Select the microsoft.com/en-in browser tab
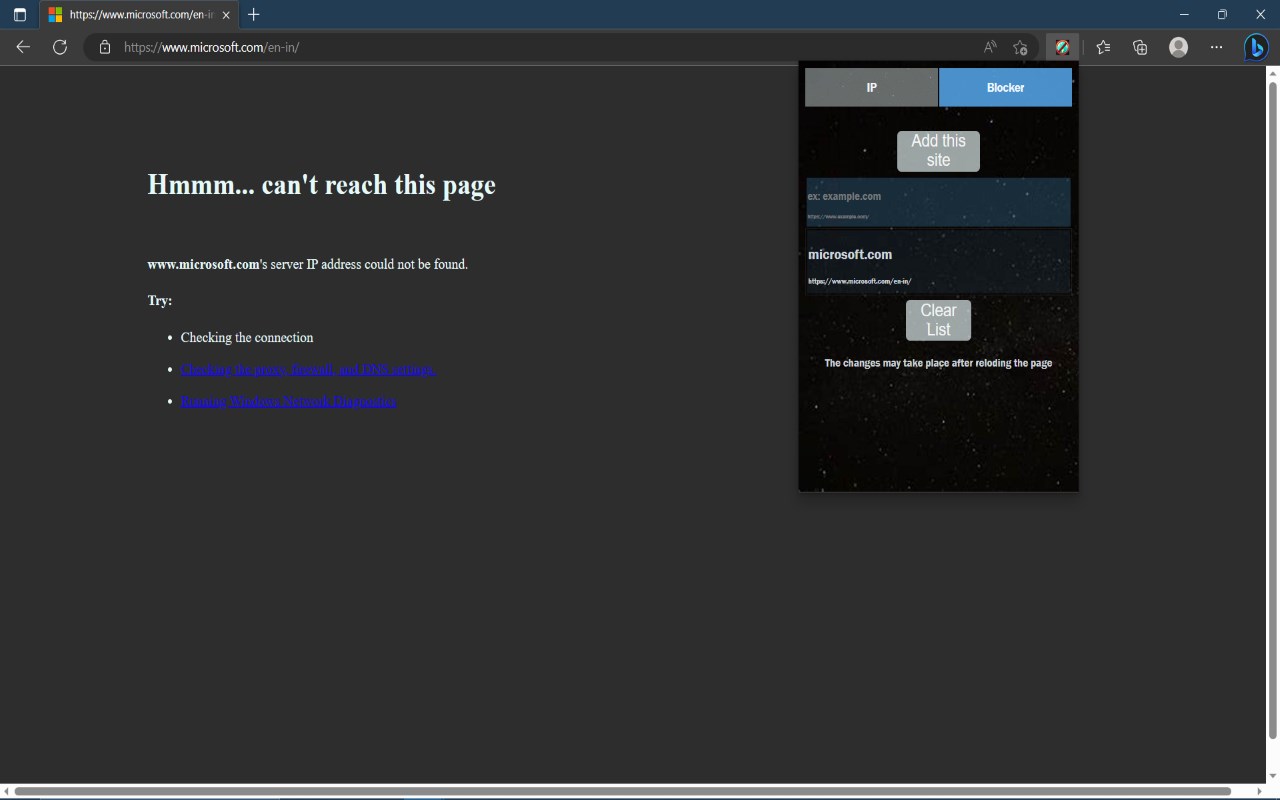The width and height of the screenshot is (1280, 800). (139, 15)
